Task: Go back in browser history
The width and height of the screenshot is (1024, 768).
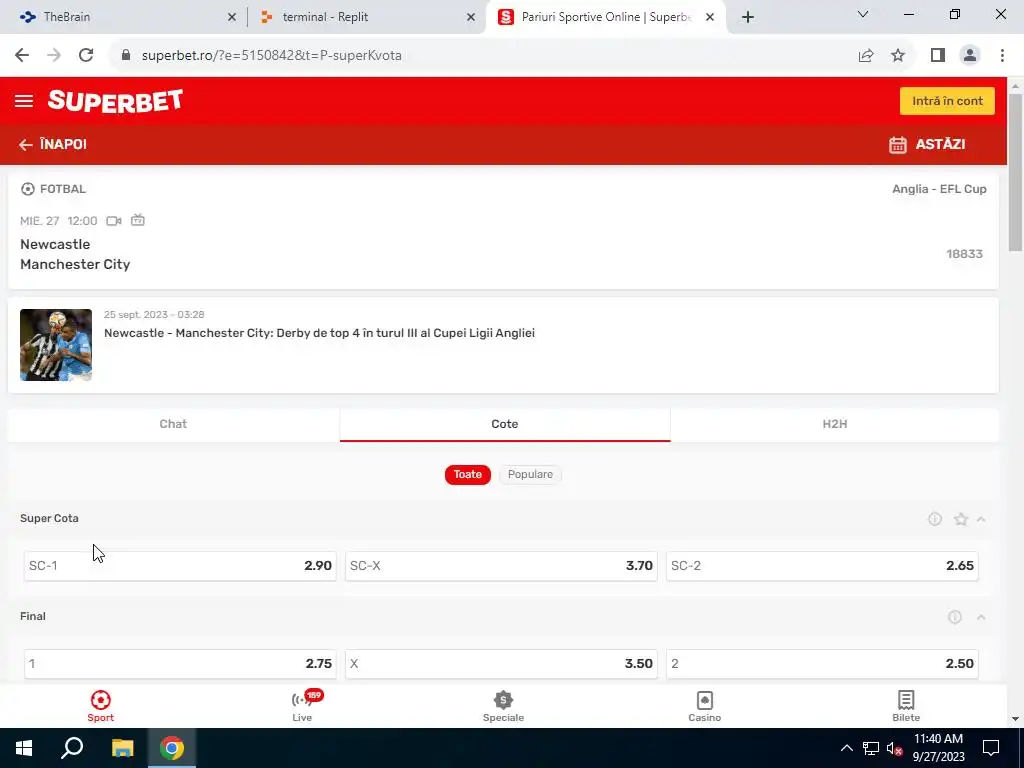Action: (x=22, y=56)
